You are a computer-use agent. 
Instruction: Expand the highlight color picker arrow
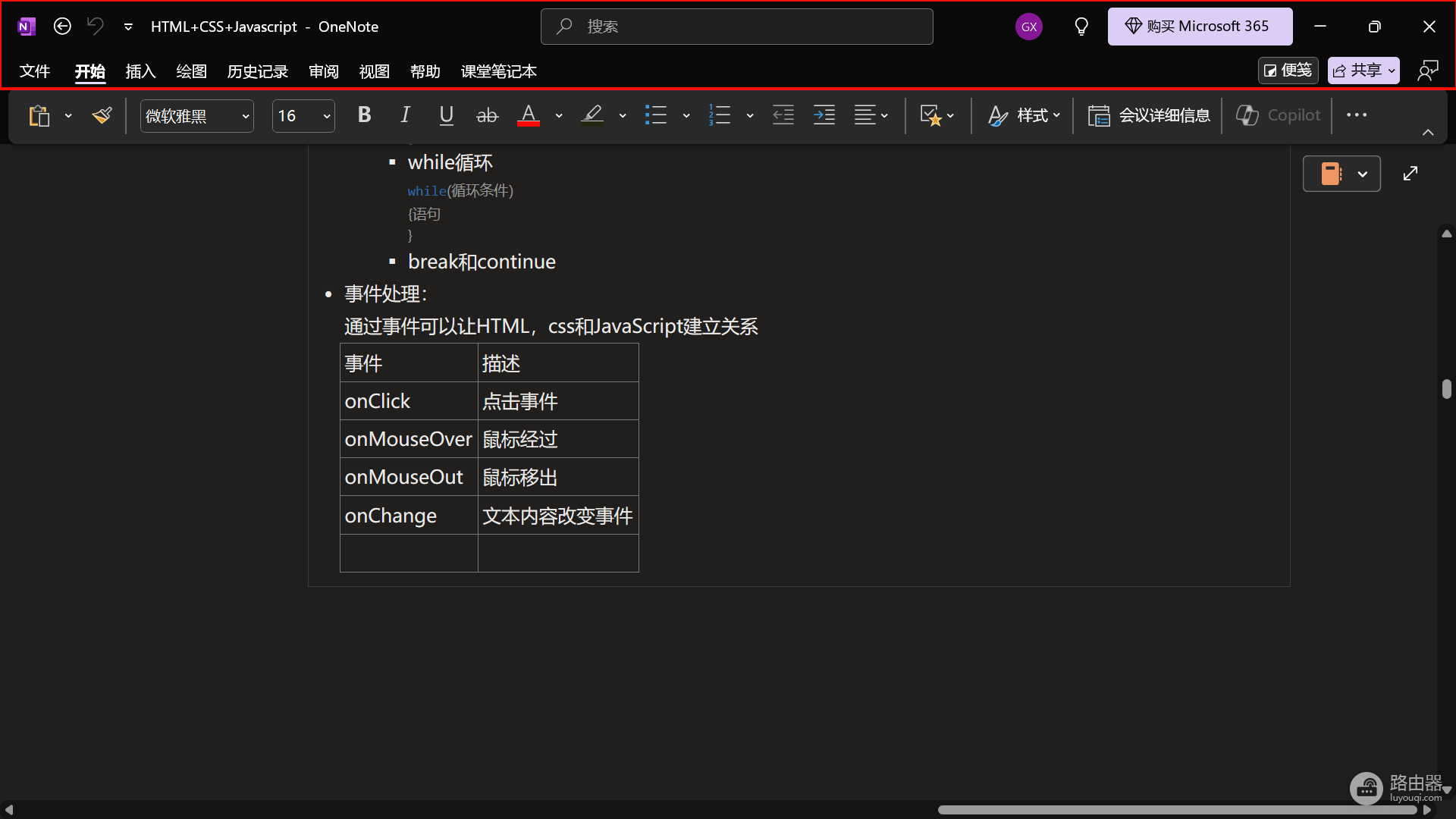[x=623, y=116]
